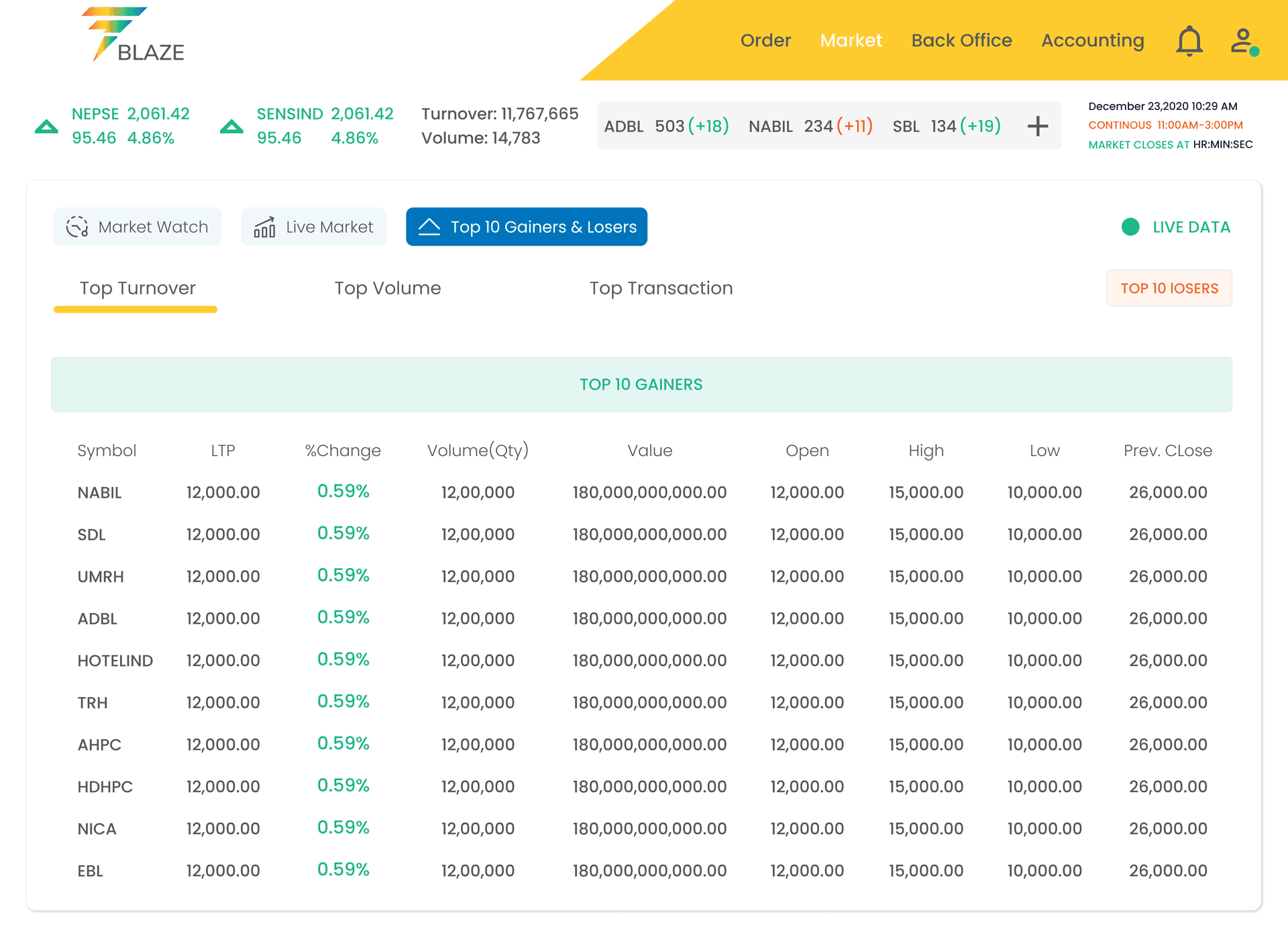Screen dimensions: 1288x931
Task: Click the Accounting menu link
Action: (1093, 41)
